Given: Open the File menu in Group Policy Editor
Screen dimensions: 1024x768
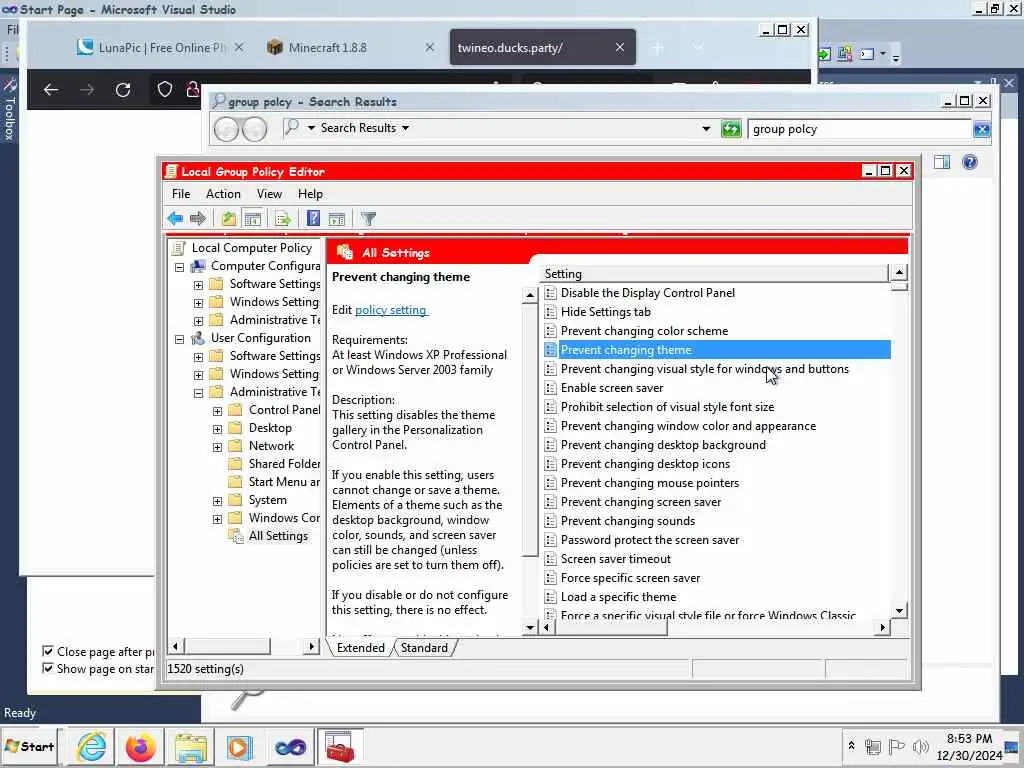Looking at the screenshot, I should tap(181, 194).
